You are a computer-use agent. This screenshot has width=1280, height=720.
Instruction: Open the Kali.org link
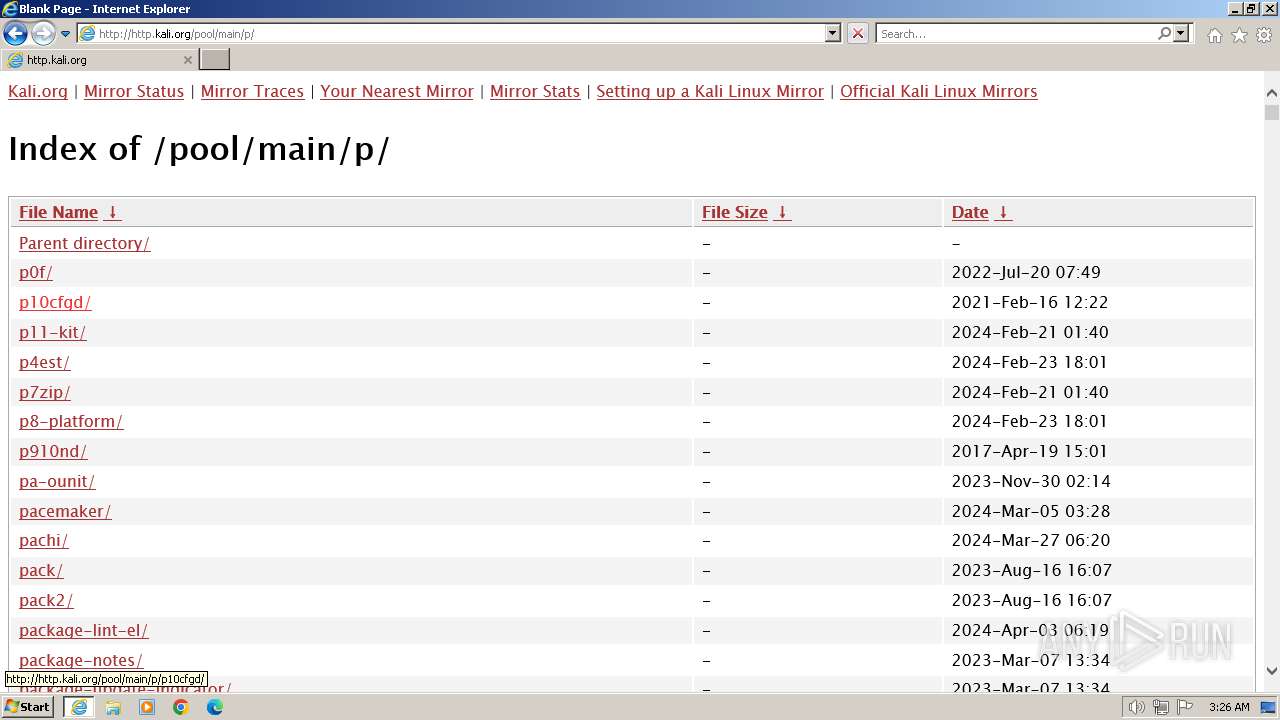[38, 91]
